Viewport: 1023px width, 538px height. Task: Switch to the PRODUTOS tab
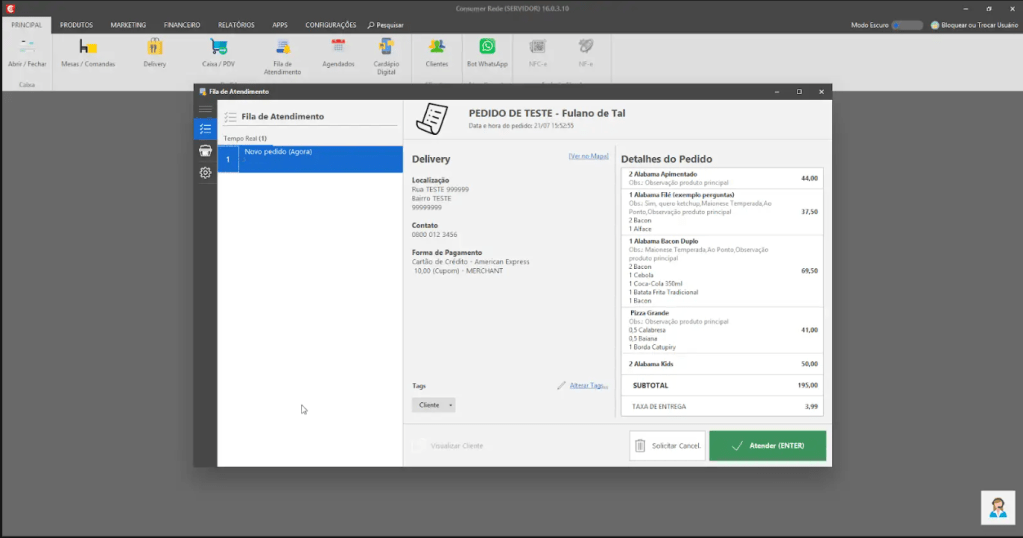click(76, 25)
